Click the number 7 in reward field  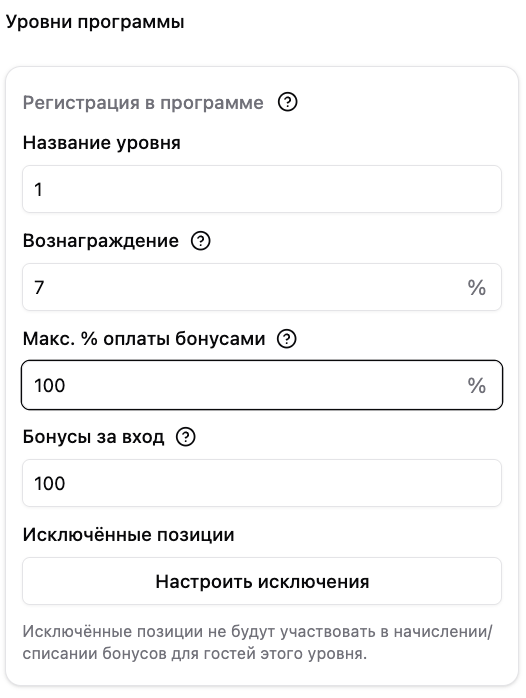(x=39, y=288)
